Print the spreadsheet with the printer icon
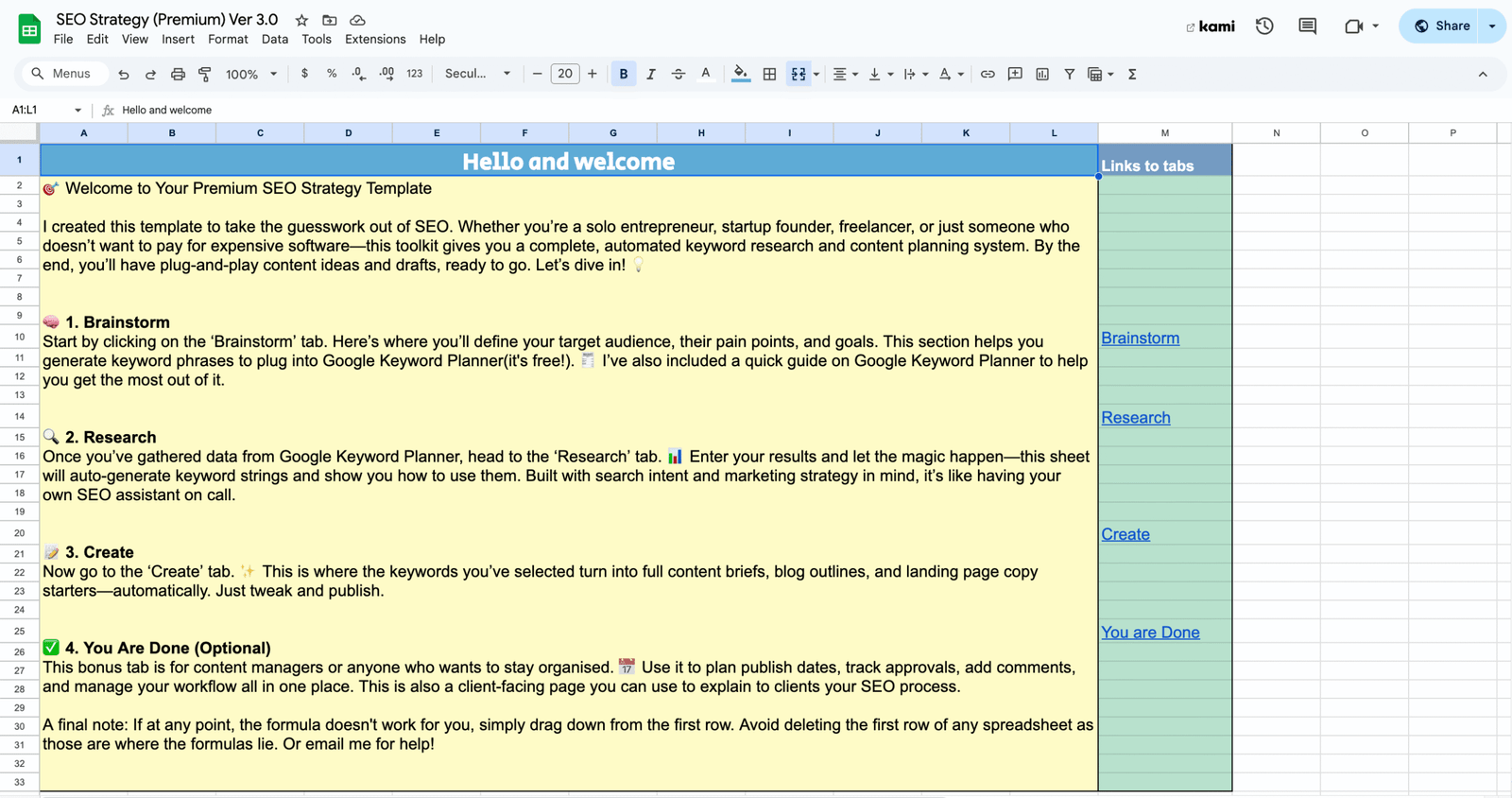The image size is (1512, 798). [178, 74]
